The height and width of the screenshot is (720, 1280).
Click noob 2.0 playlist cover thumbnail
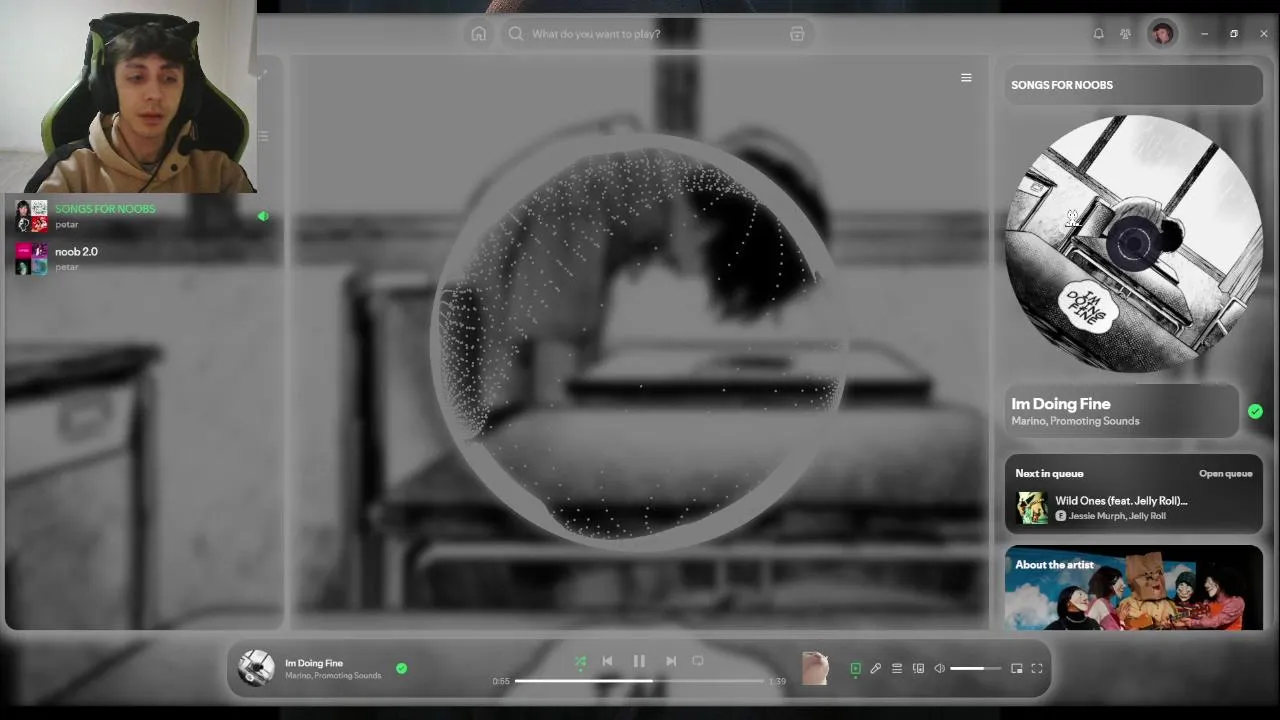click(31, 258)
